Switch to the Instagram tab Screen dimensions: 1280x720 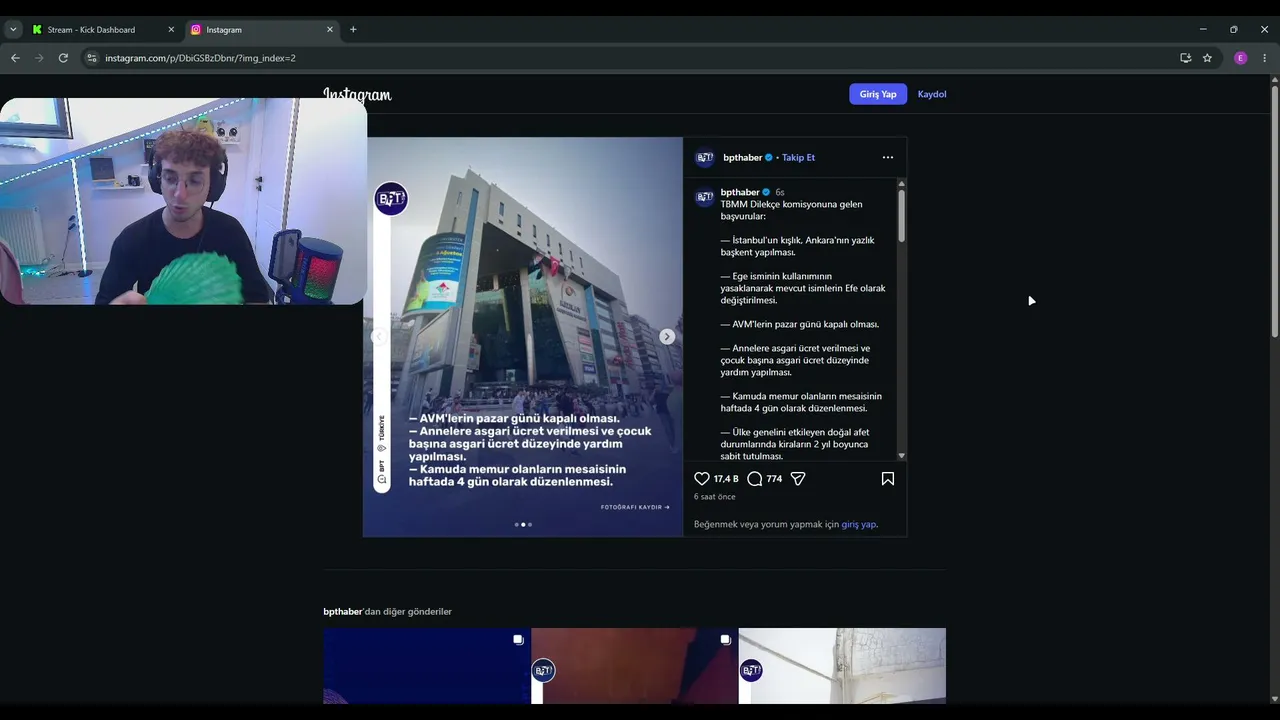262,30
